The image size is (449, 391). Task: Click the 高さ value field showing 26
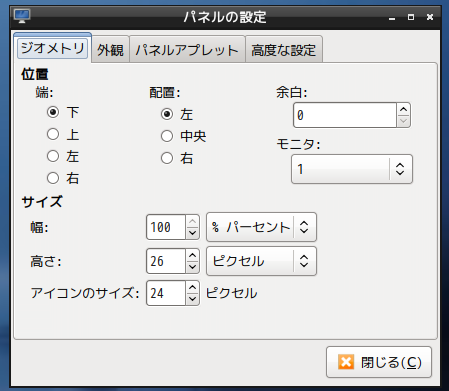(x=166, y=261)
